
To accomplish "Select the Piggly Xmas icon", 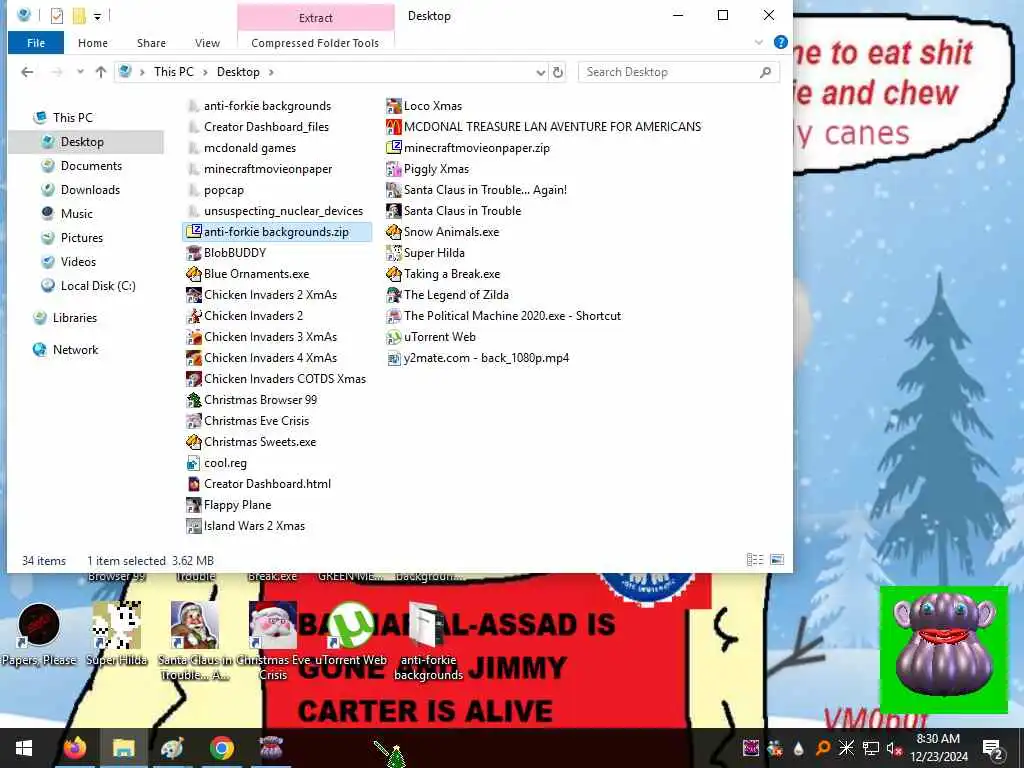I will pyautogui.click(x=393, y=168).
